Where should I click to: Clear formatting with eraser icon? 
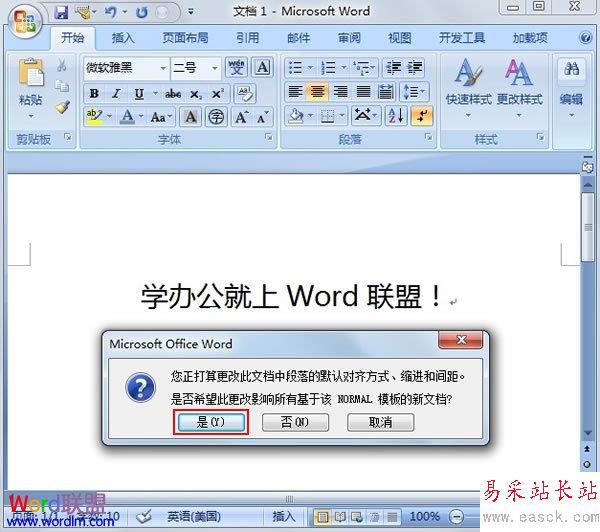pos(245,94)
